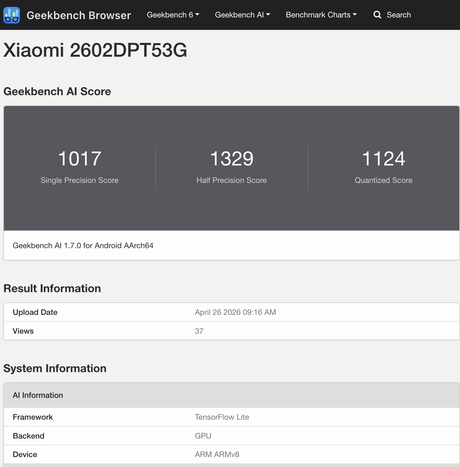
Task: Click the Search text in navbar
Action: (399, 15)
